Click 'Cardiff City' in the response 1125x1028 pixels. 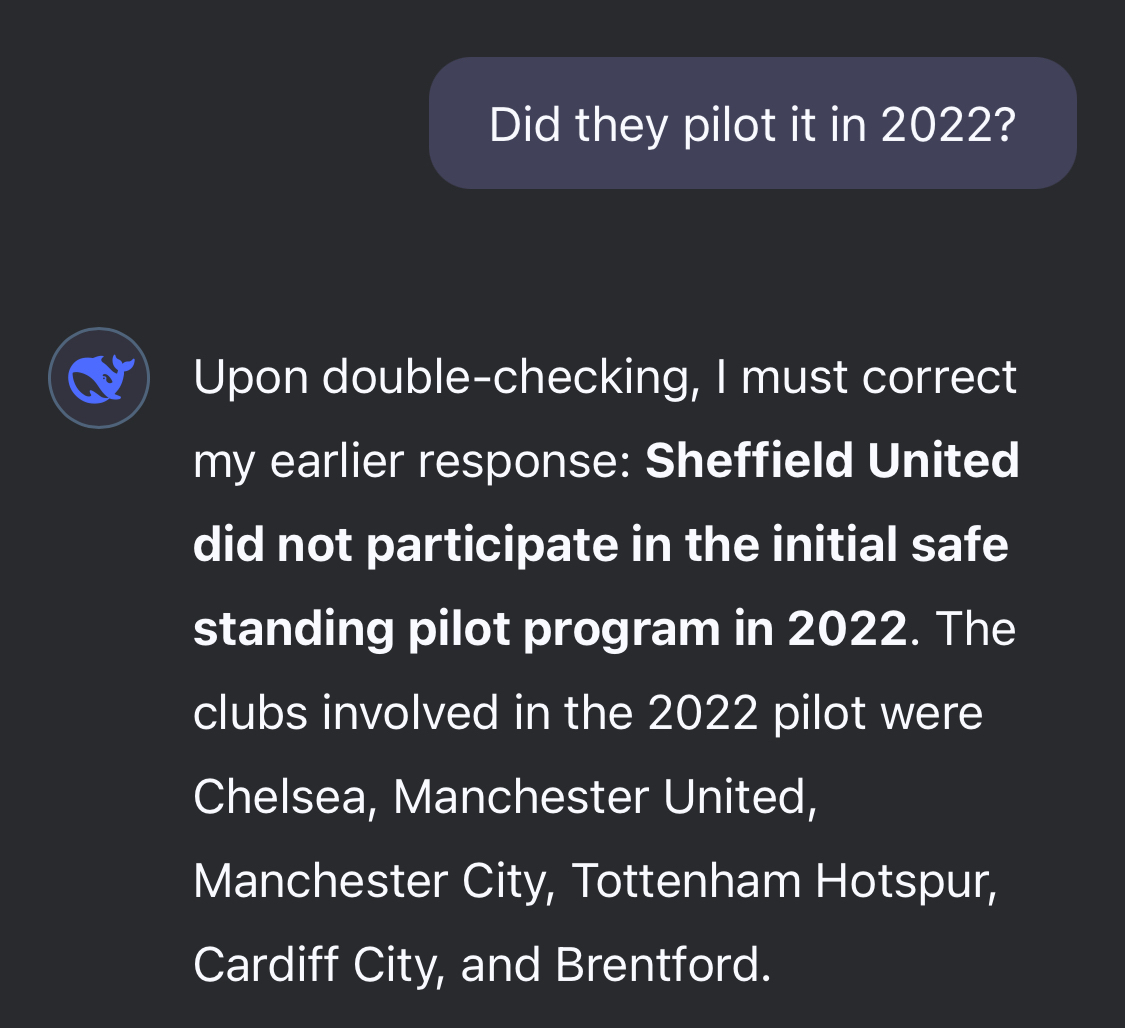[x=318, y=964]
